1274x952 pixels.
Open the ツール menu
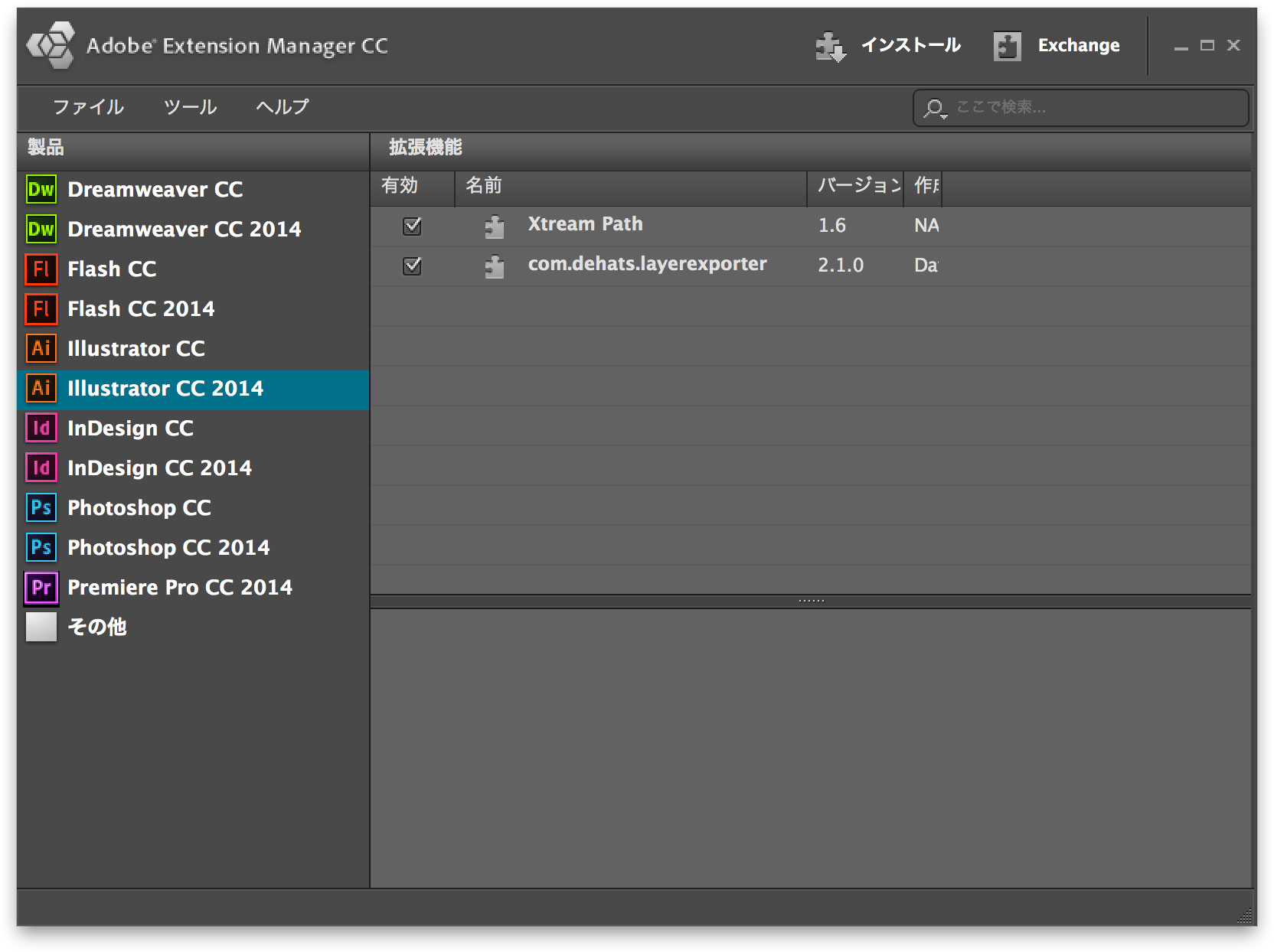coord(190,107)
